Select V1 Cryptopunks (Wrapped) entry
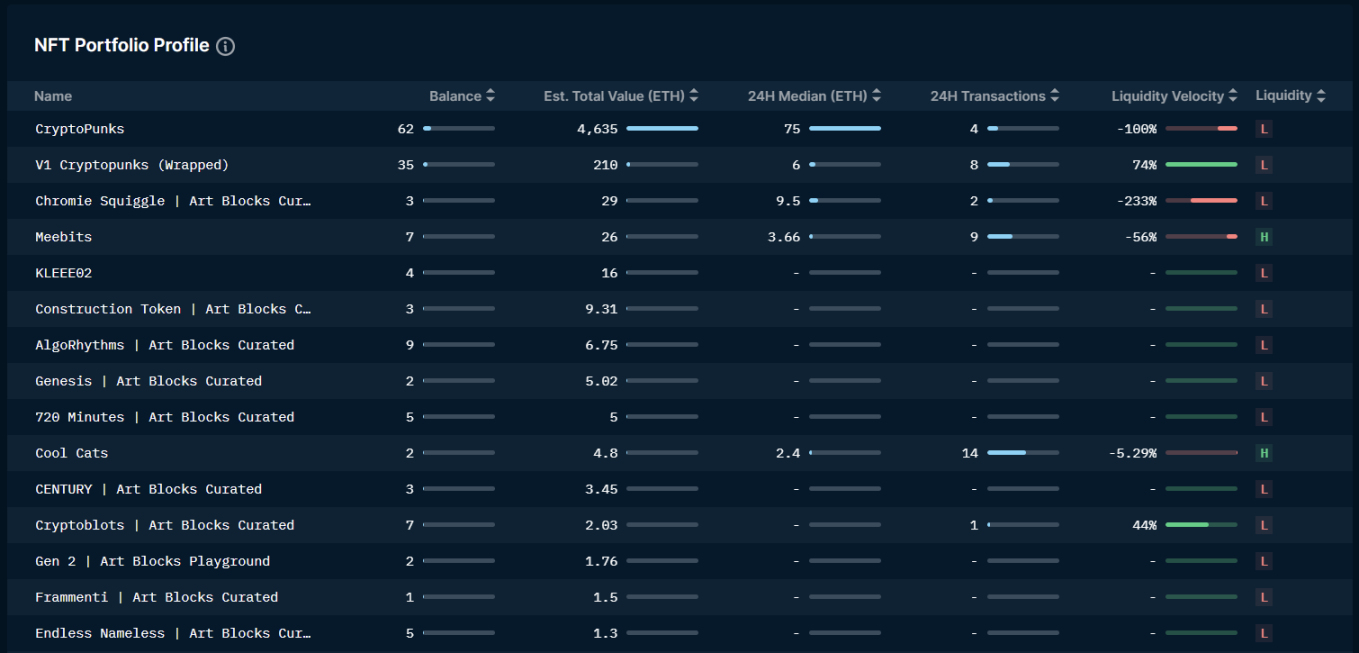Image resolution: width=1359 pixels, height=653 pixels. point(132,165)
